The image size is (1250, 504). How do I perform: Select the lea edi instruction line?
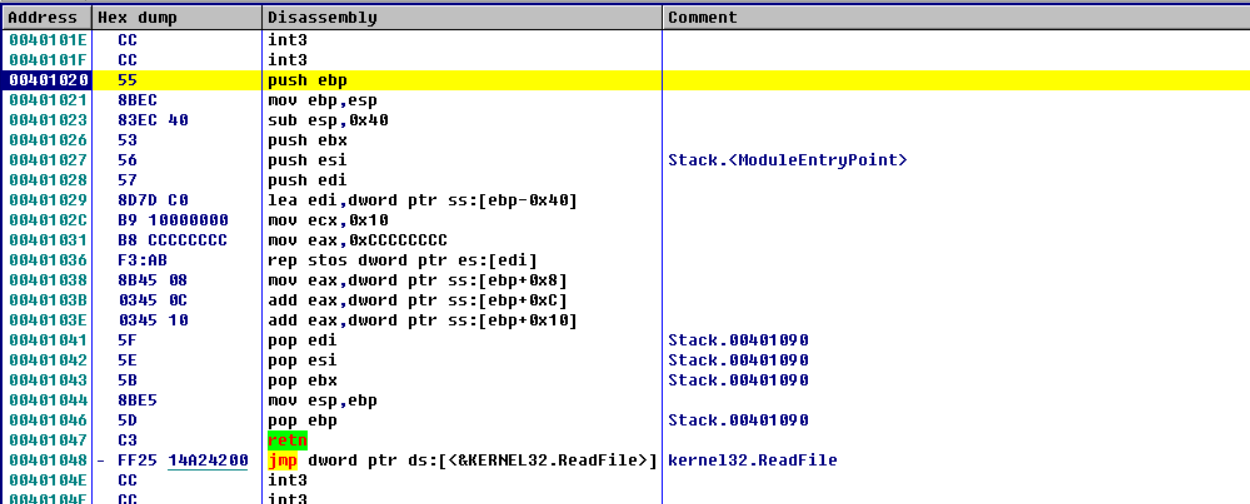(422, 200)
